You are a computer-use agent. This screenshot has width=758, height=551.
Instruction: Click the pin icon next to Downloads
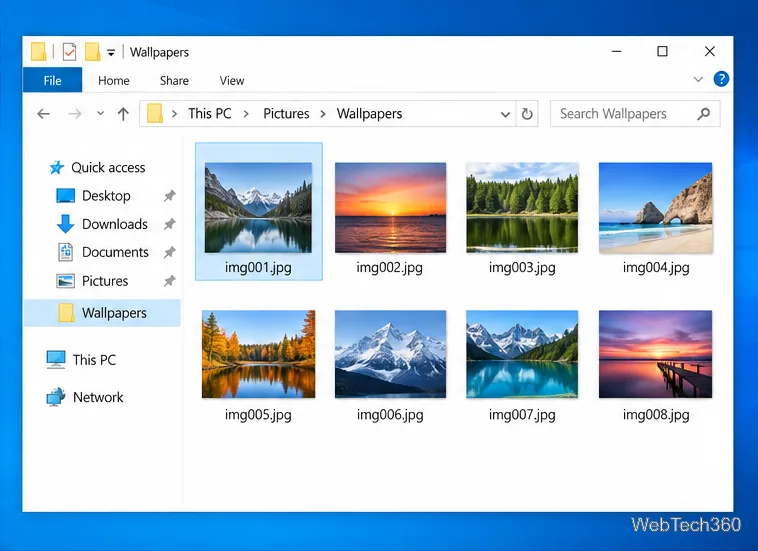[169, 224]
